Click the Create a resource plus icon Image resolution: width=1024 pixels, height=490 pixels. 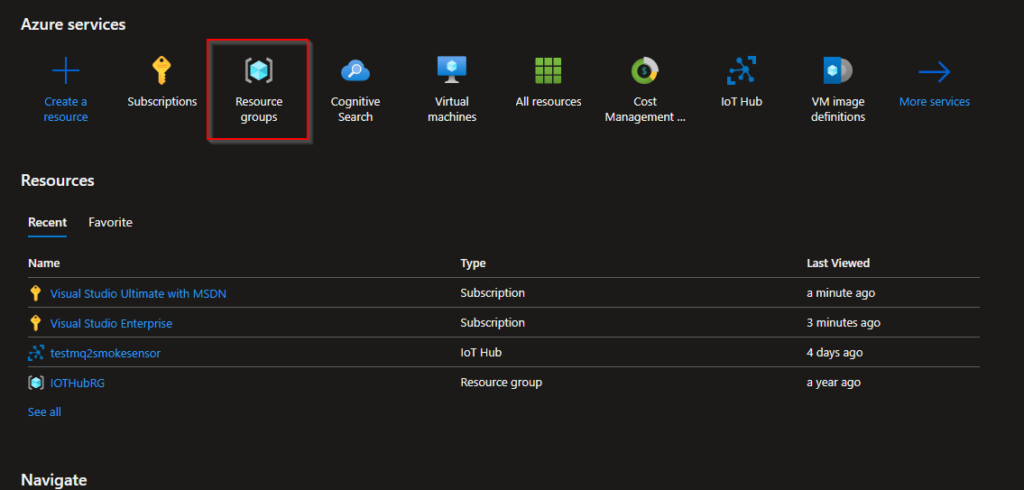[x=65, y=71]
